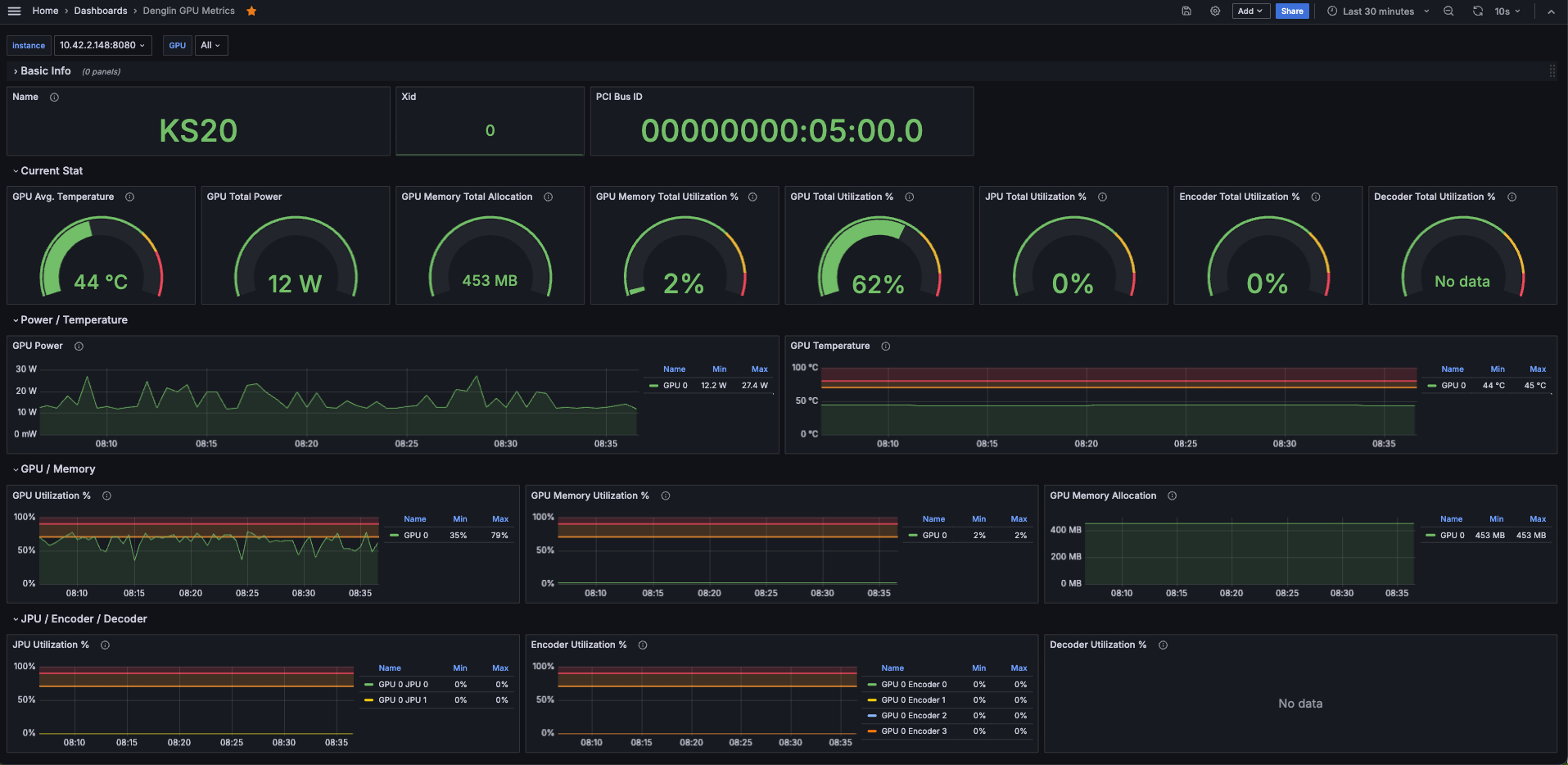Viewport: 1568px width, 765px height.
Task: Open the 10s refresh interval dropdown
Action: pyautogui.click(x=1507, y=11)
